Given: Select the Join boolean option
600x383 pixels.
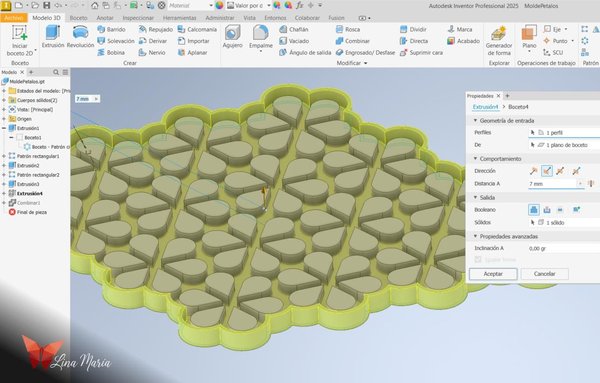Looking at the screenshot, I should coord(534,210).
